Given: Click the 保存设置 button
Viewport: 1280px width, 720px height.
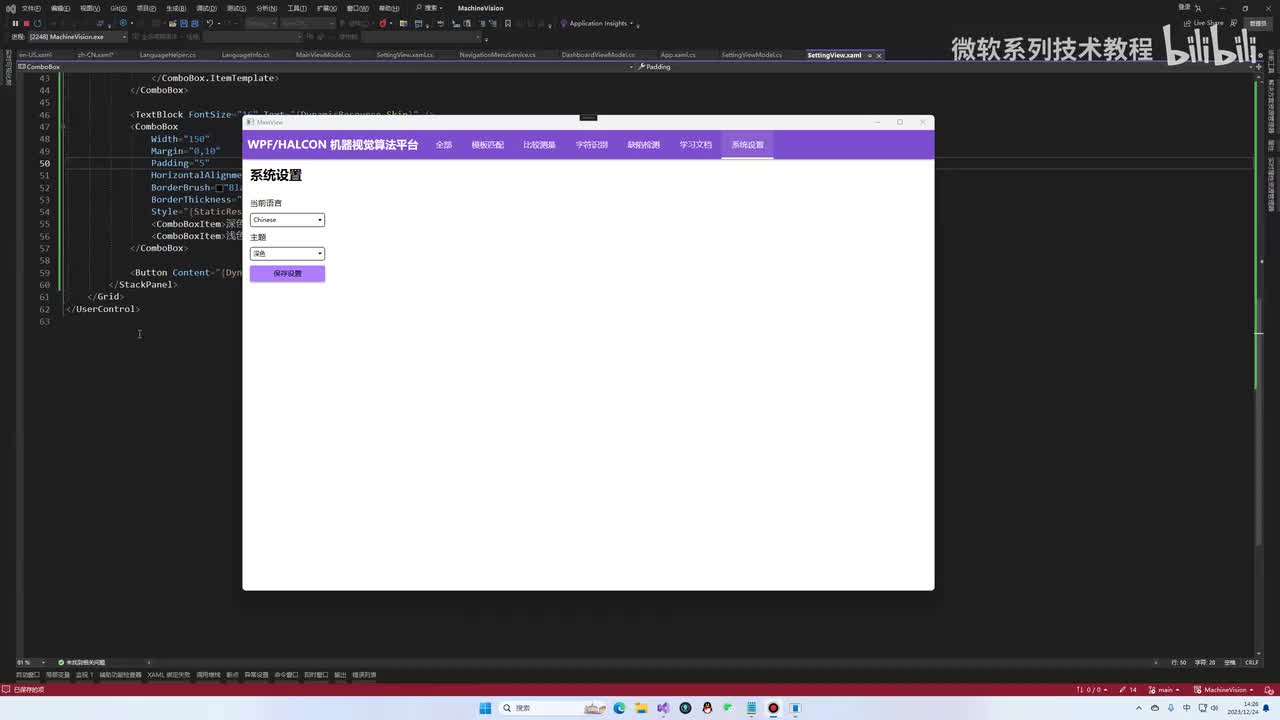Looking at the screenshot, I should pyautogui.click(x=287, y=273).
